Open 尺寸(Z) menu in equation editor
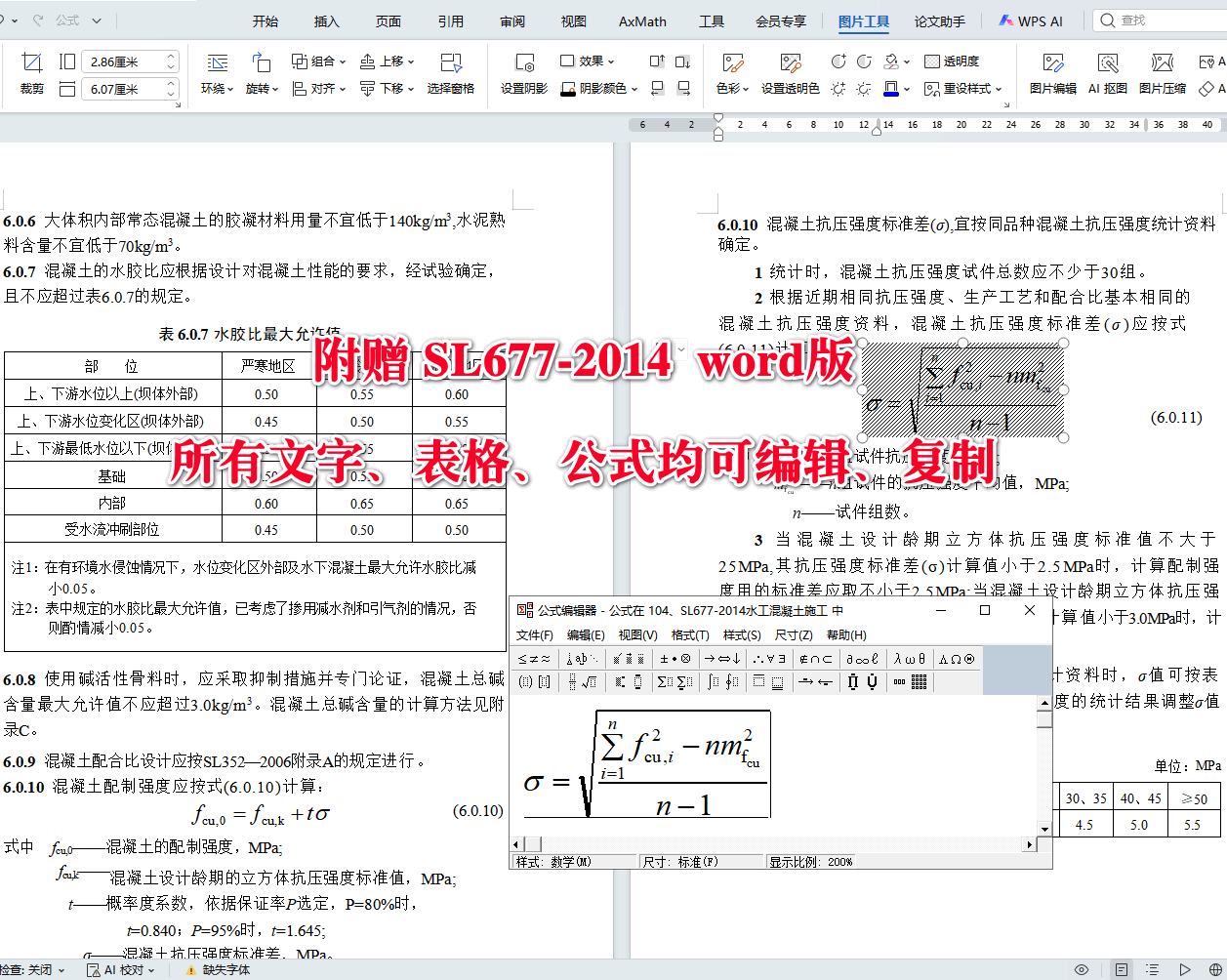The width and height of the screenshot is (1227, 980). (x=794, y=634)
